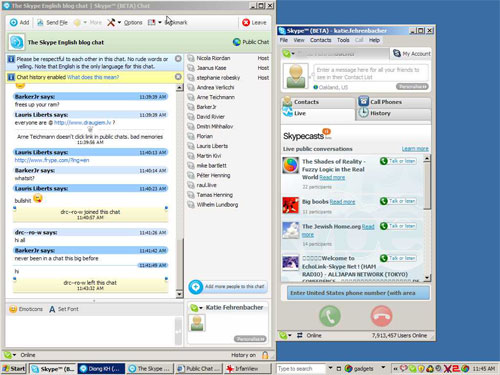
Task: Click chat scrollbar down arrow
Action: pyautogui.click(x=179, y=294)
